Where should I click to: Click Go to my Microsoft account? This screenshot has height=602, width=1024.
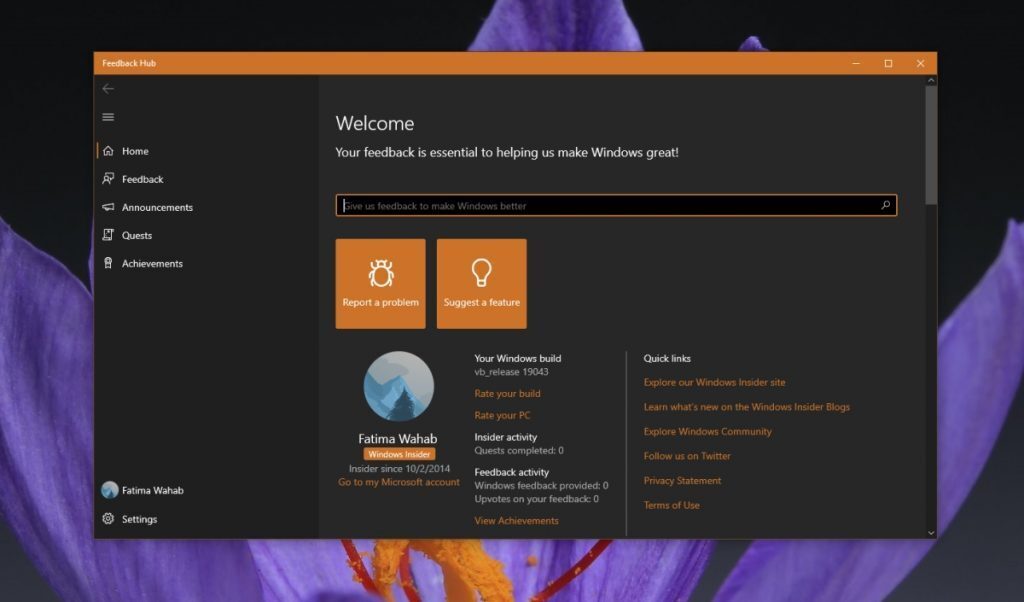(x=398, y=481)
